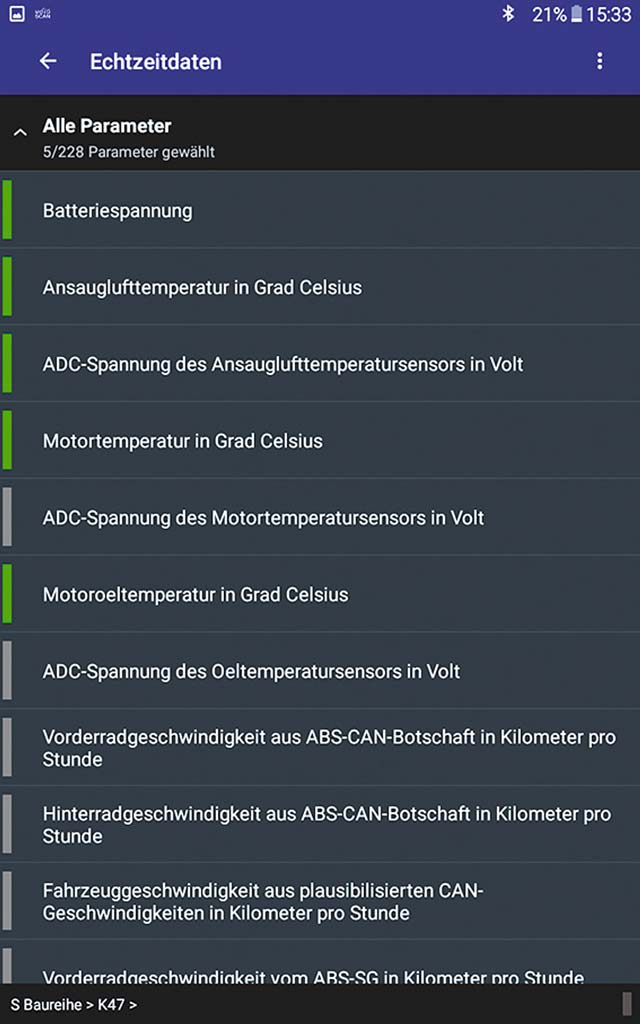Tap the ADC-Spannung des Ansauglufttemperatursensors row
Screen dimensions: 640x1024
pos(320,364)
